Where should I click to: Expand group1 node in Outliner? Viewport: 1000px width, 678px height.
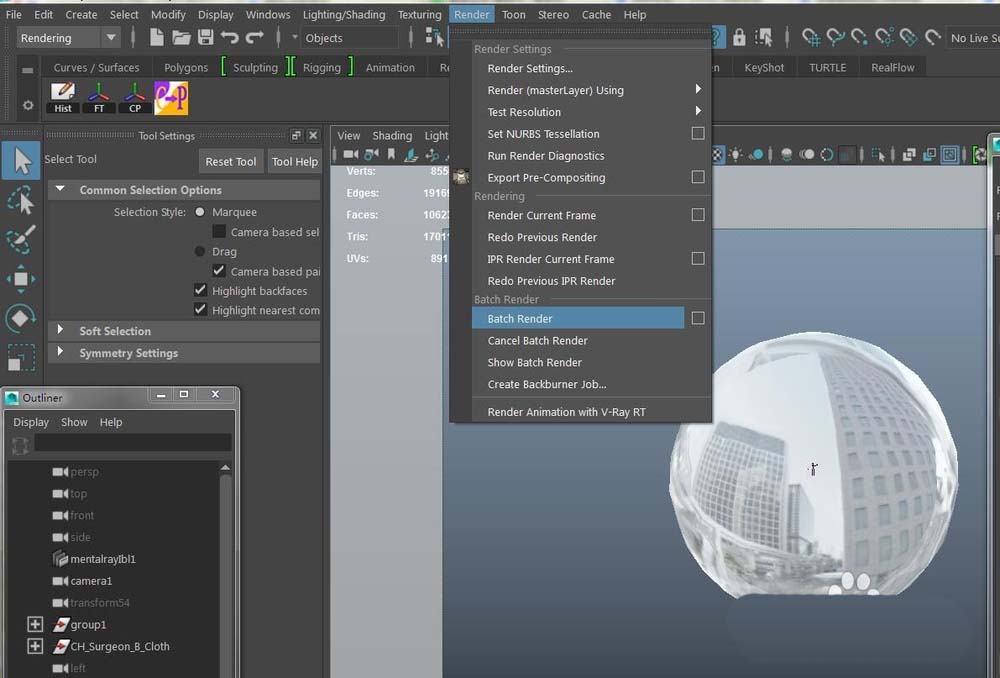point(35,625)
